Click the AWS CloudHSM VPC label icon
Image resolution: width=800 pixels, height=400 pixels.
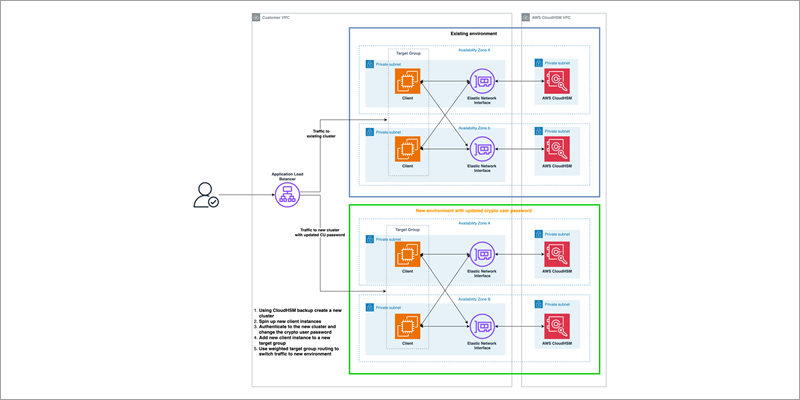click(x=526, y=17)
